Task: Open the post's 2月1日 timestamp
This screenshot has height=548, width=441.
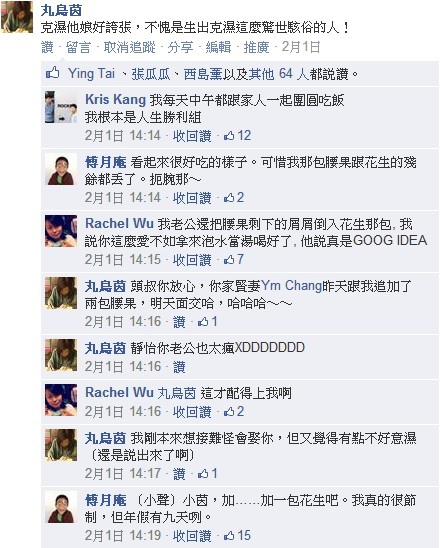Action: pyautogui.click(x=301, y=47)
